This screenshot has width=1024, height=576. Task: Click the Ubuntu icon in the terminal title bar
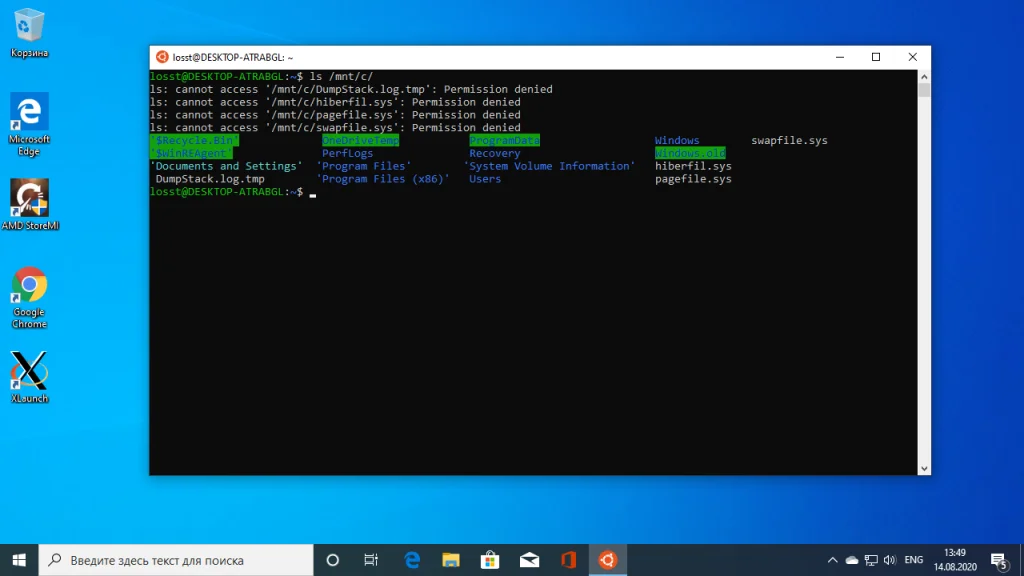click(162, 58)
